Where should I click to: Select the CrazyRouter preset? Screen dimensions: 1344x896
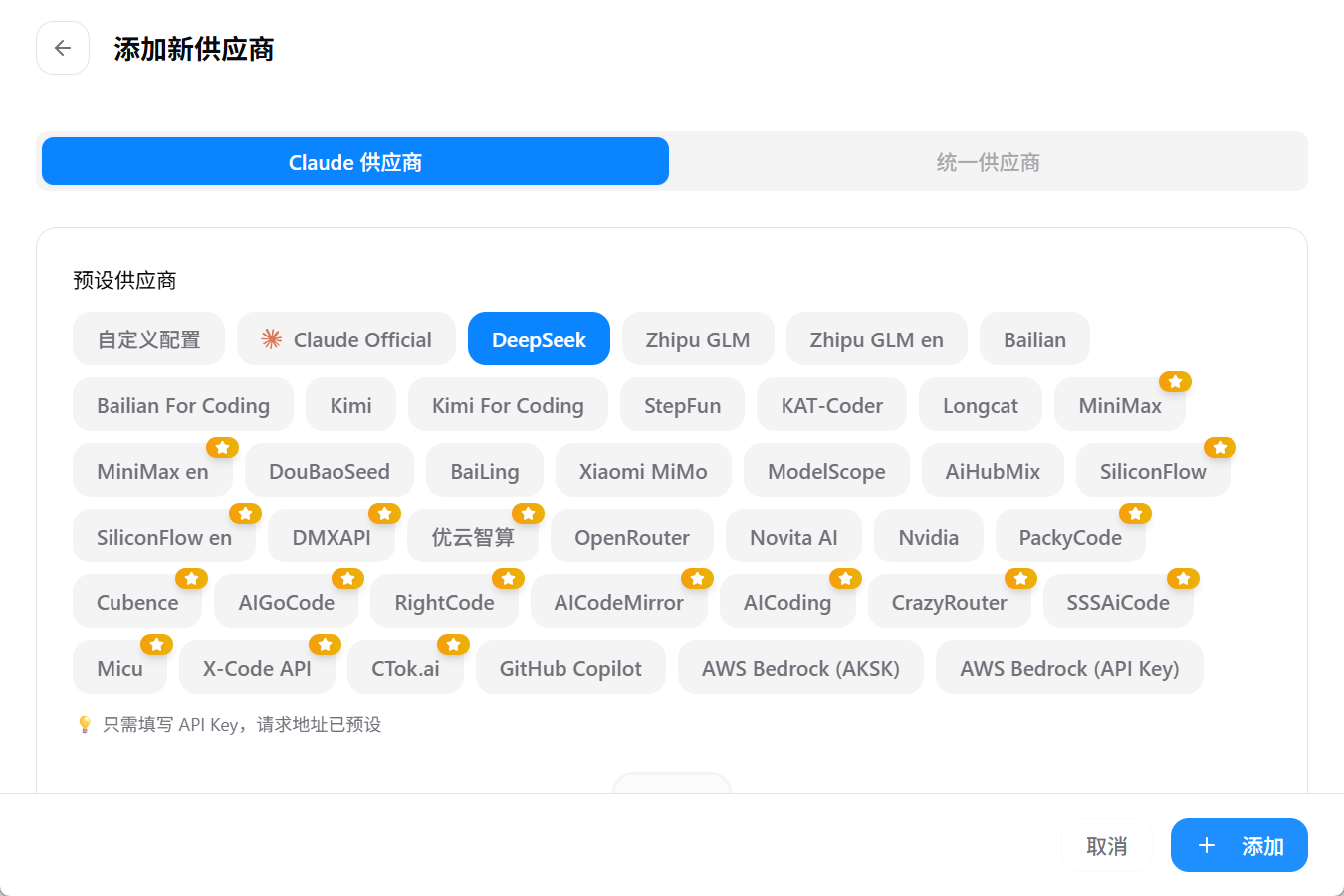click(950, 602)
